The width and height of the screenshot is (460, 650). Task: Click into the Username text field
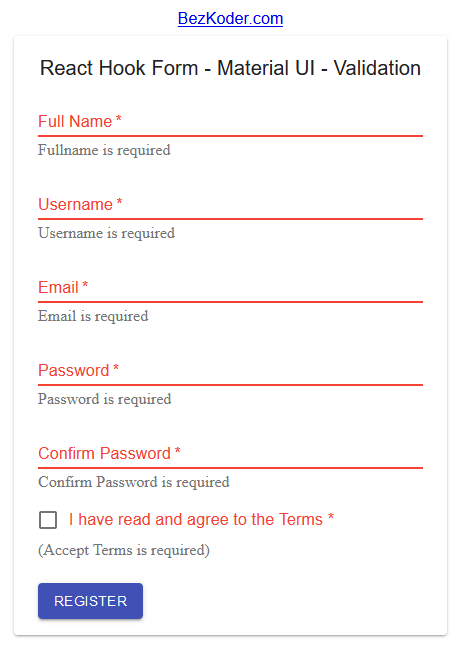[x=230, y=205]
